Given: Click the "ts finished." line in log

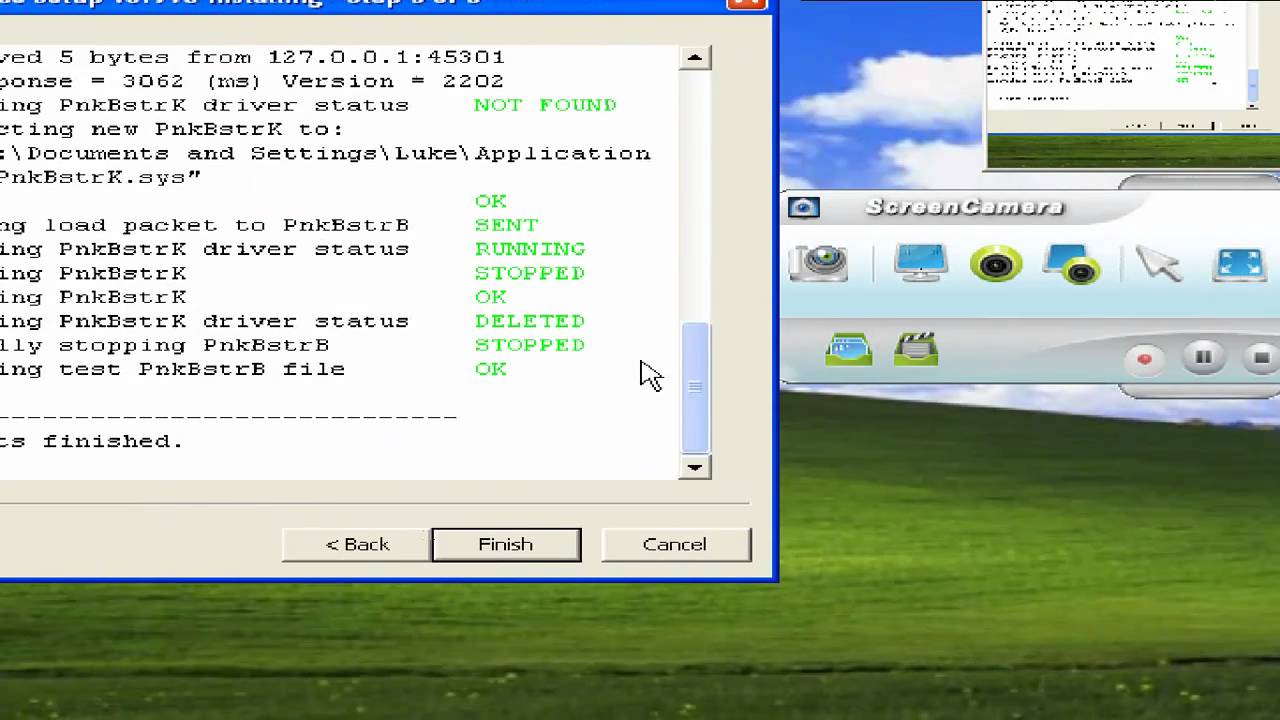Looking at the screenshot, I should 92,441.
